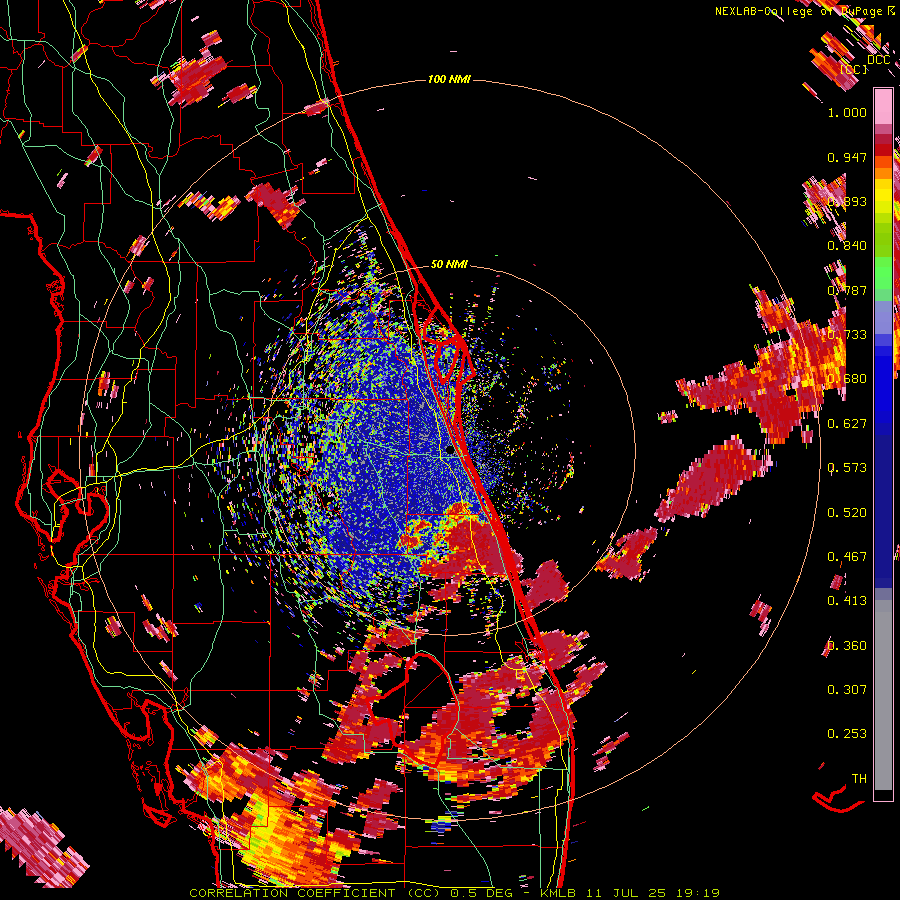900x900 pixels.
Task: Pick the light pink top color bar segment
Action: coord(883,106)
